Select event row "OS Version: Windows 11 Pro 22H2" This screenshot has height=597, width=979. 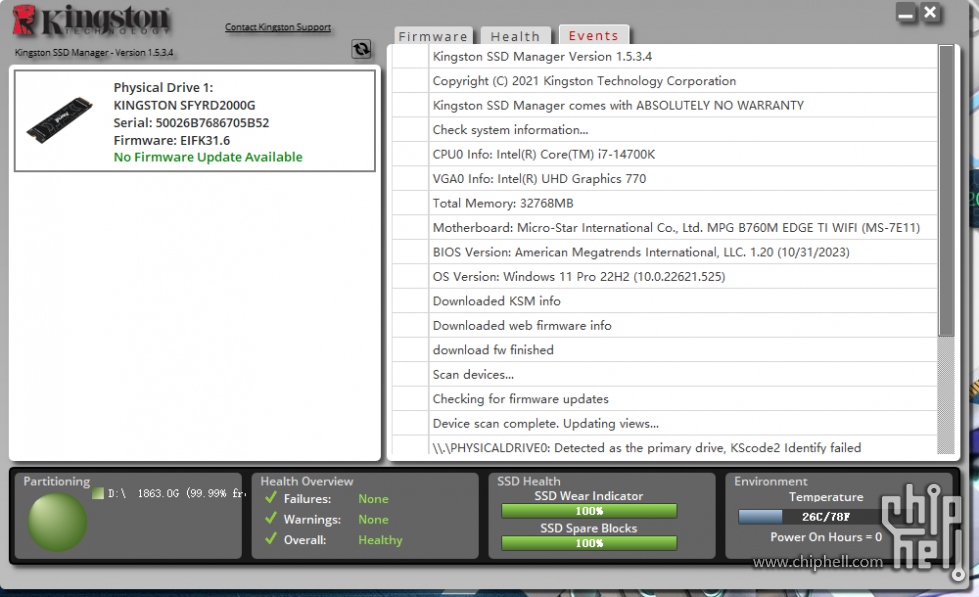[665, 276]
